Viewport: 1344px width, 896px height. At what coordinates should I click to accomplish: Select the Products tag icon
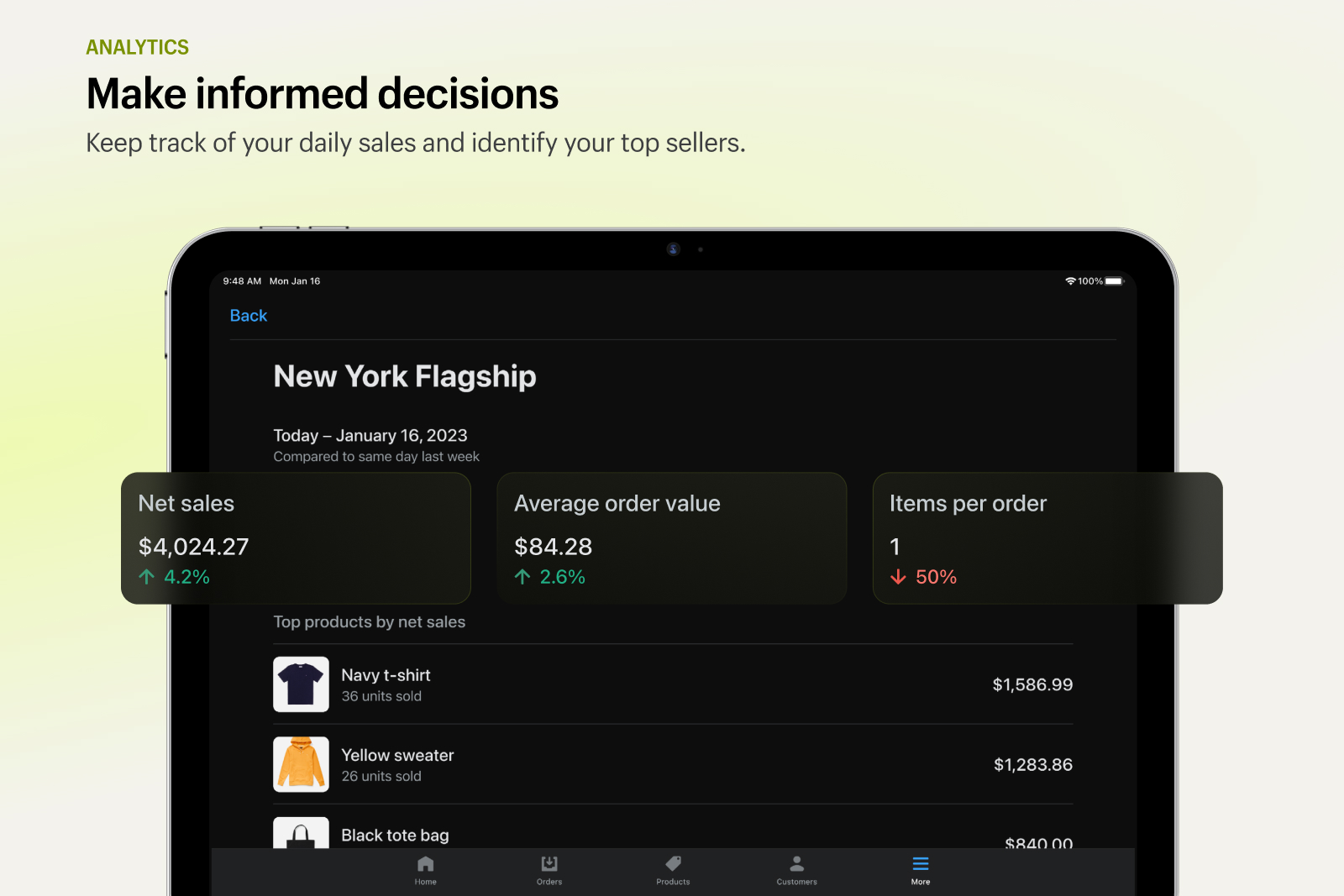[673, 863]
